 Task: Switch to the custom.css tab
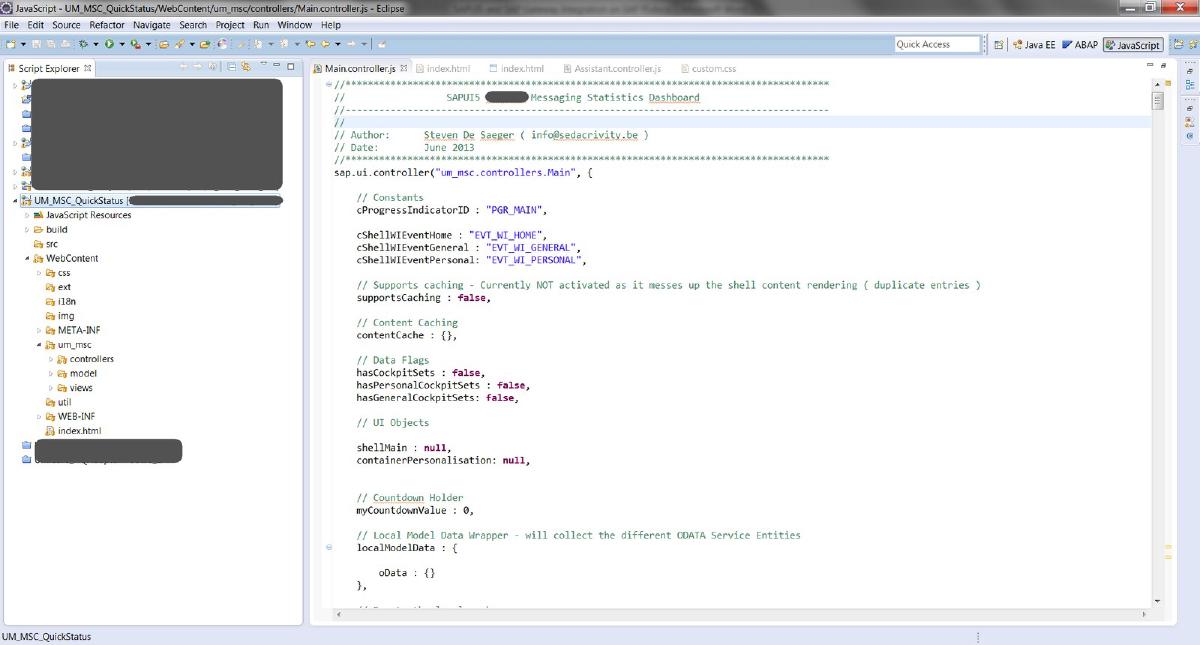pos(713,68)
